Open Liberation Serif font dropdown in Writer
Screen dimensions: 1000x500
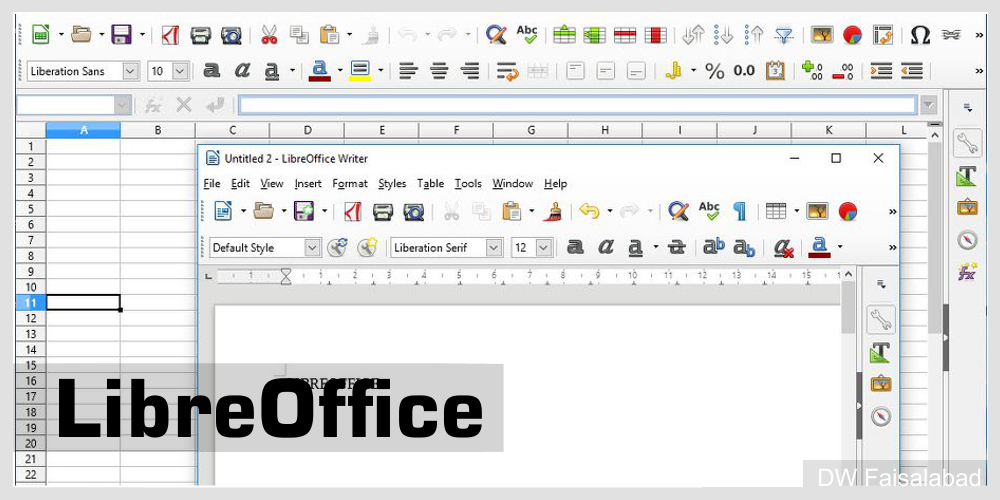pos(494,247)
